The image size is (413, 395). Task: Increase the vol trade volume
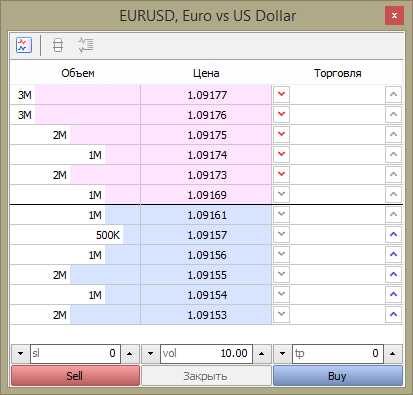pos(261,354)
